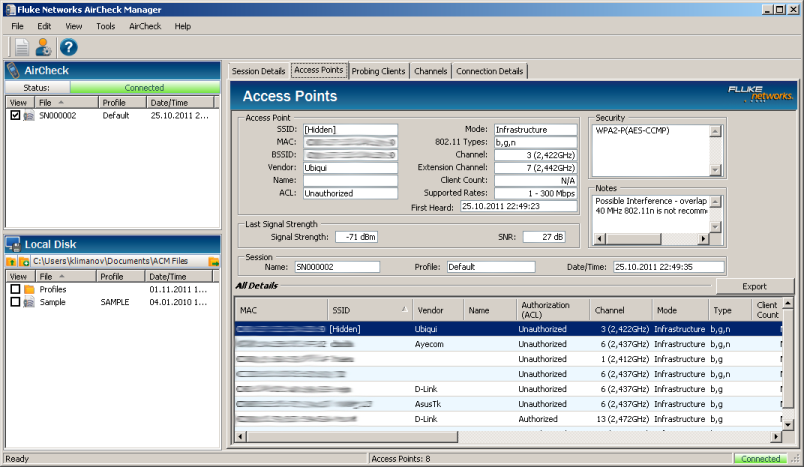804x467 pixels.
Task: Click the Local Disk path C:\Users\klimanov
Action: tap(110, 261)
